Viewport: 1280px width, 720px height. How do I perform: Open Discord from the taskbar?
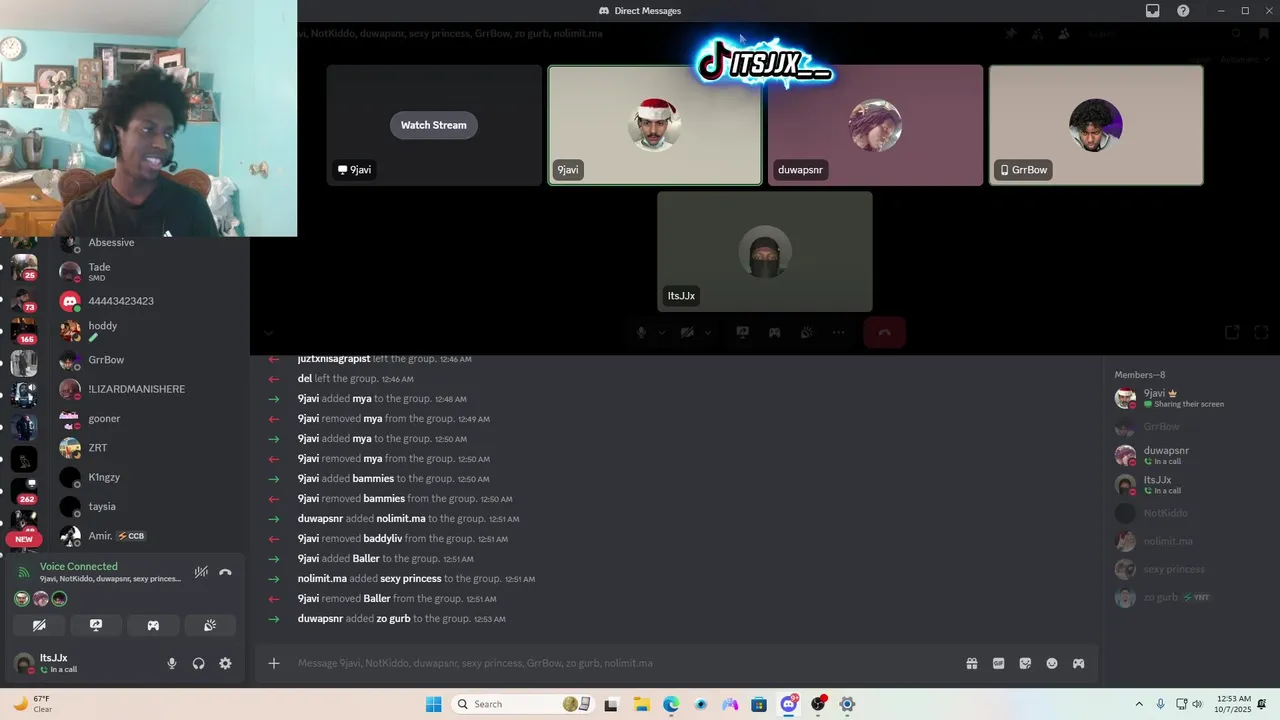coord(789,704)
